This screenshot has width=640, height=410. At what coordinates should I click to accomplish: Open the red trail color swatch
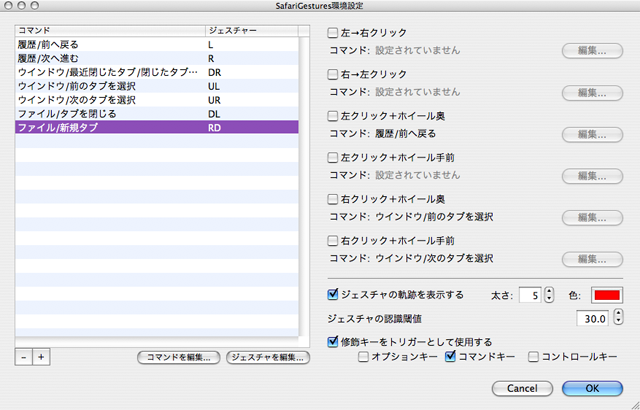(x=607, y=295)
